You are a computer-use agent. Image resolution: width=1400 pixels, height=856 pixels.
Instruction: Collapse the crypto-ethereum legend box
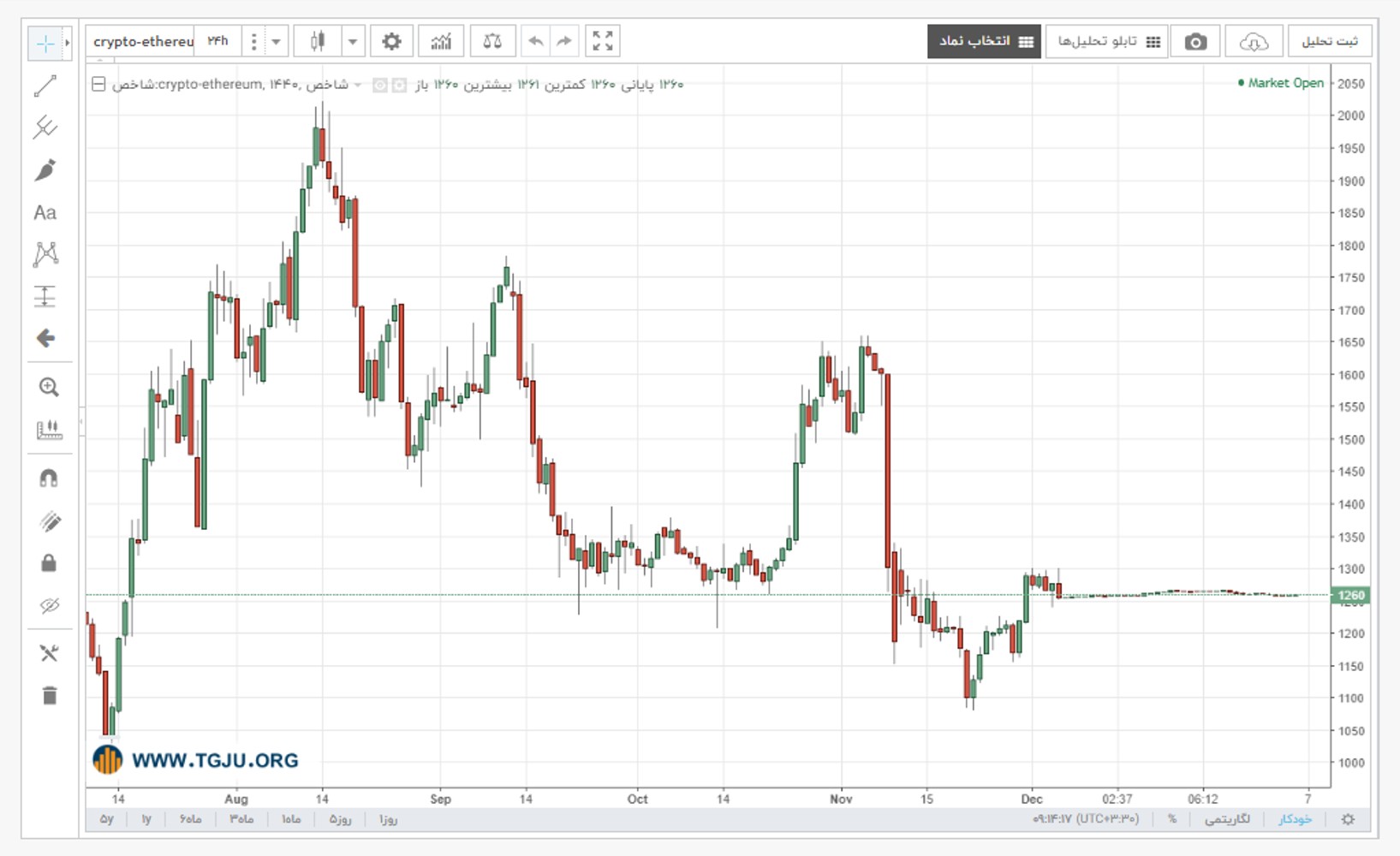pyautogui.click(x=98, y=84)
